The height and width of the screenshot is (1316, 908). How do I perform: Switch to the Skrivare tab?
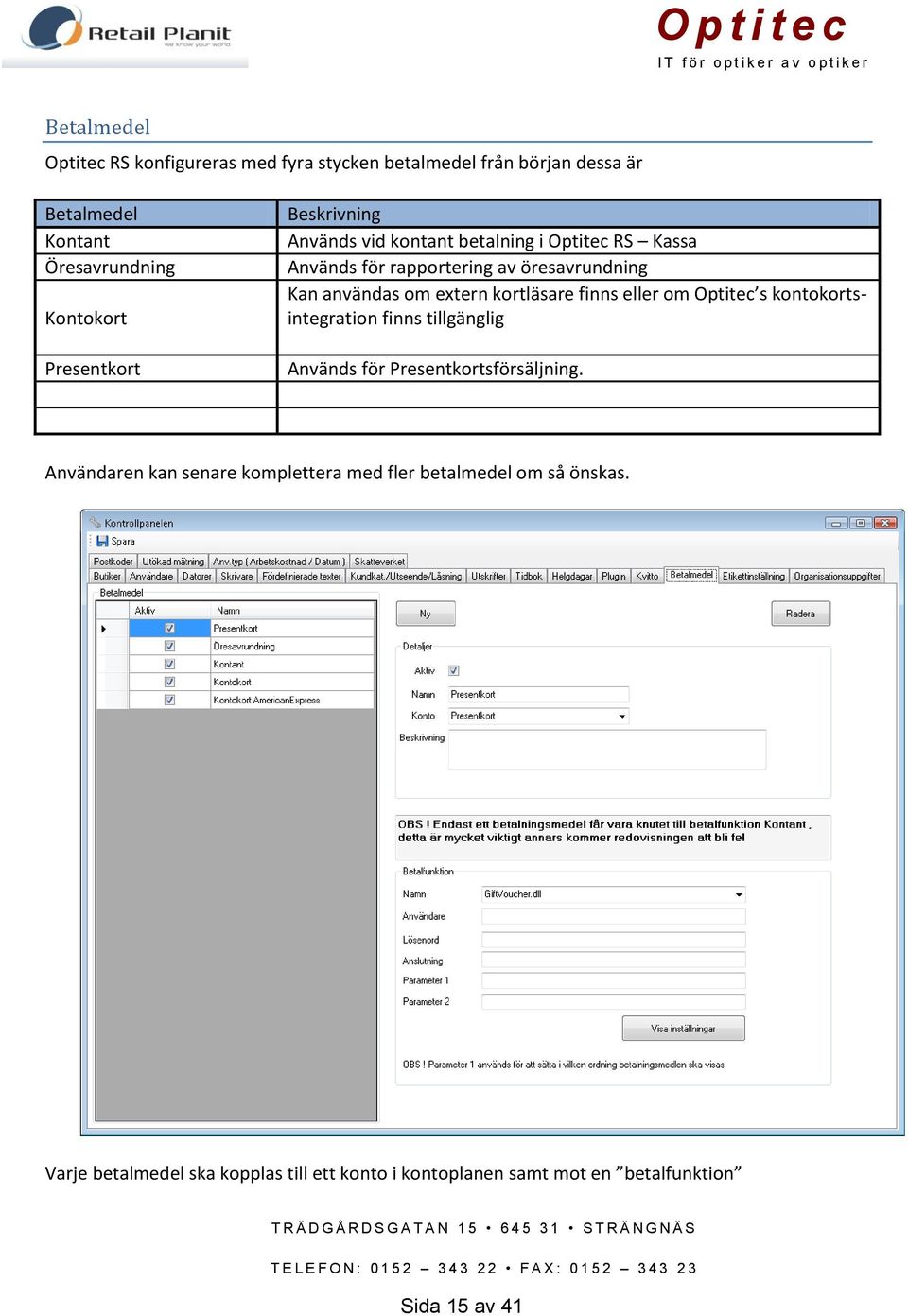click(236, 576)
